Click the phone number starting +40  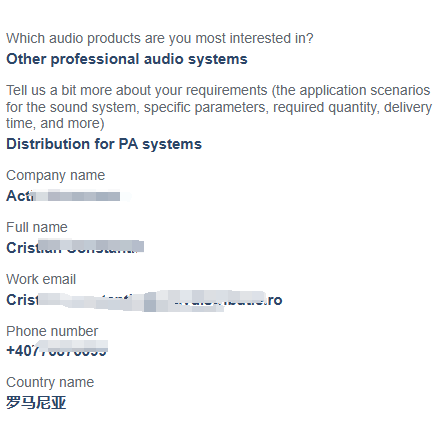57,350
